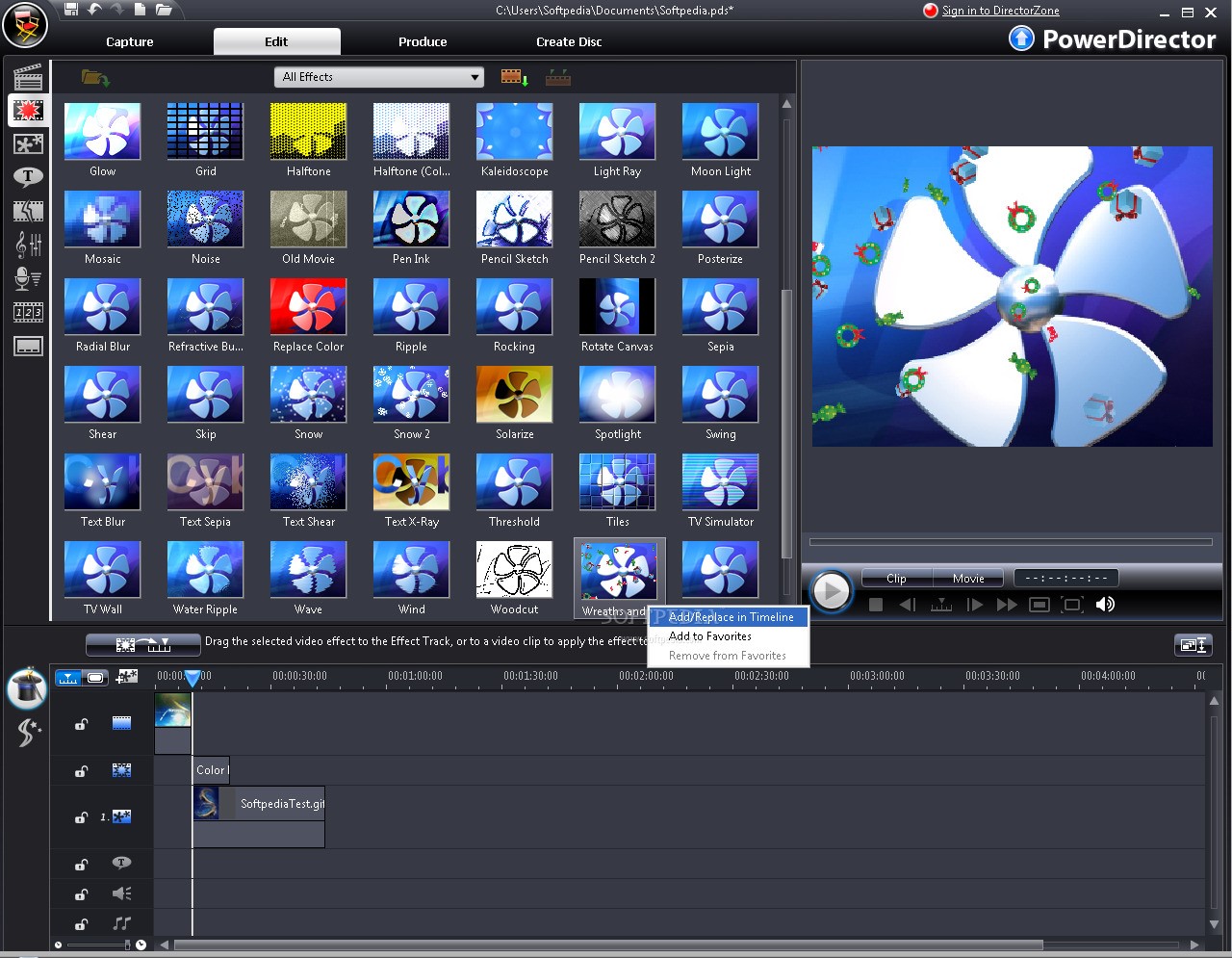Click Sign in to DirectorZone link

click(1000, 11)
